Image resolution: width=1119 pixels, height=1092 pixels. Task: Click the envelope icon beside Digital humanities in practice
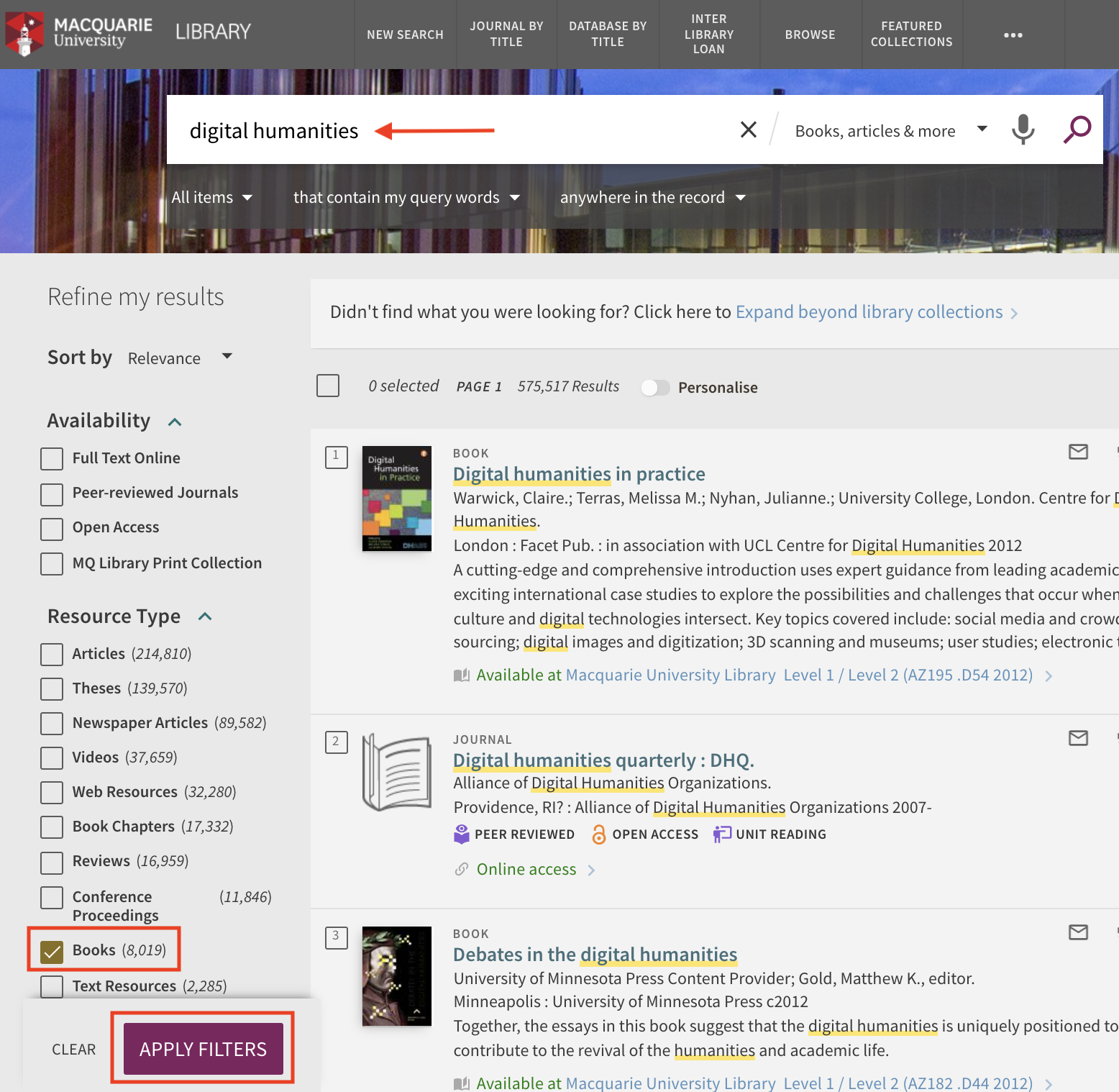(1077, 452)
